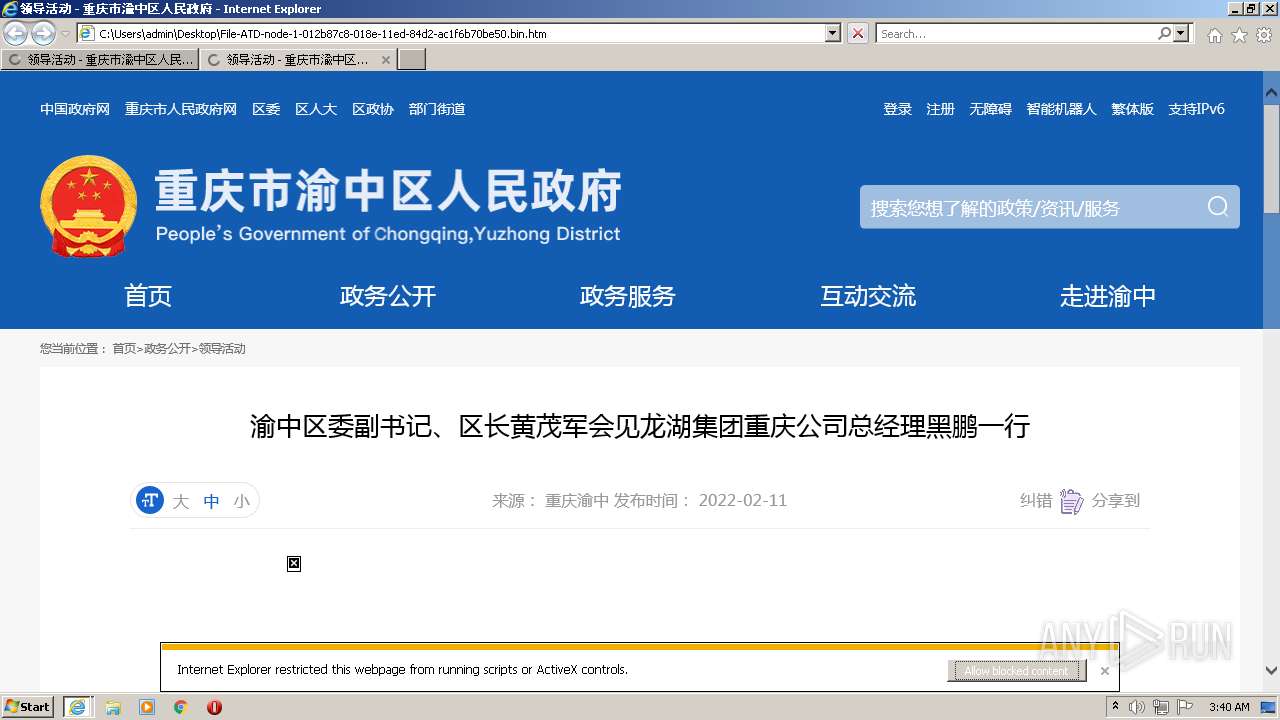Click the Action Center flag icon
Viewport: 1280px width, 720px height.
point(1185,707)
